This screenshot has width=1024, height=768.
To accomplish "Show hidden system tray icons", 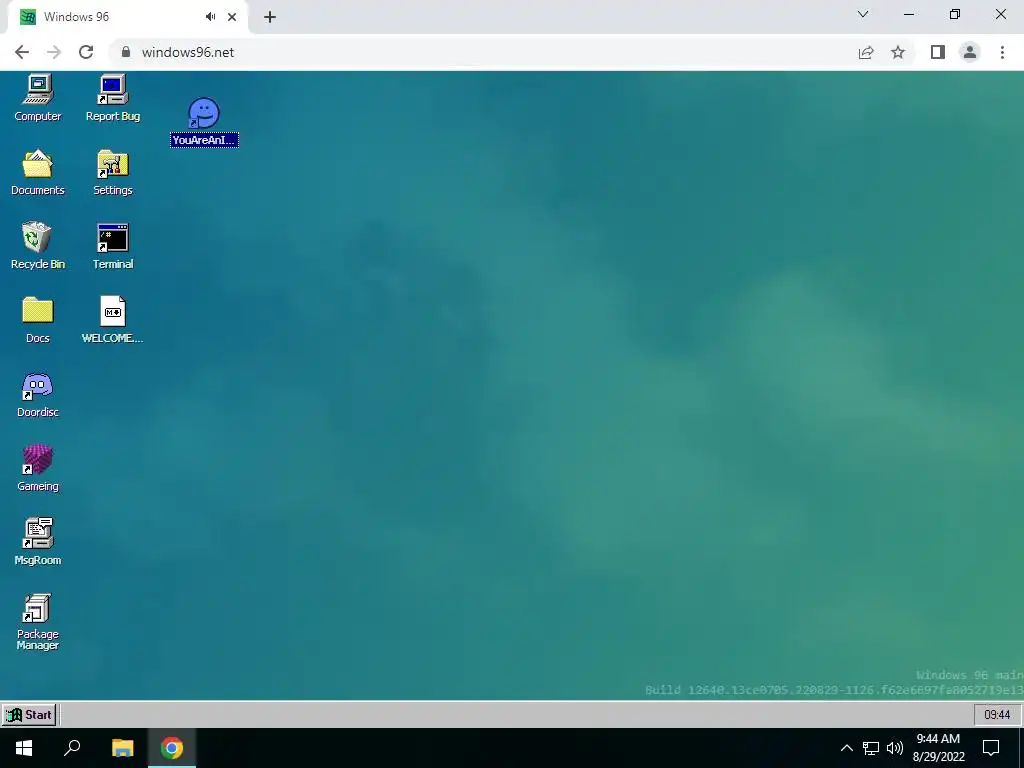I will (846, 748).
